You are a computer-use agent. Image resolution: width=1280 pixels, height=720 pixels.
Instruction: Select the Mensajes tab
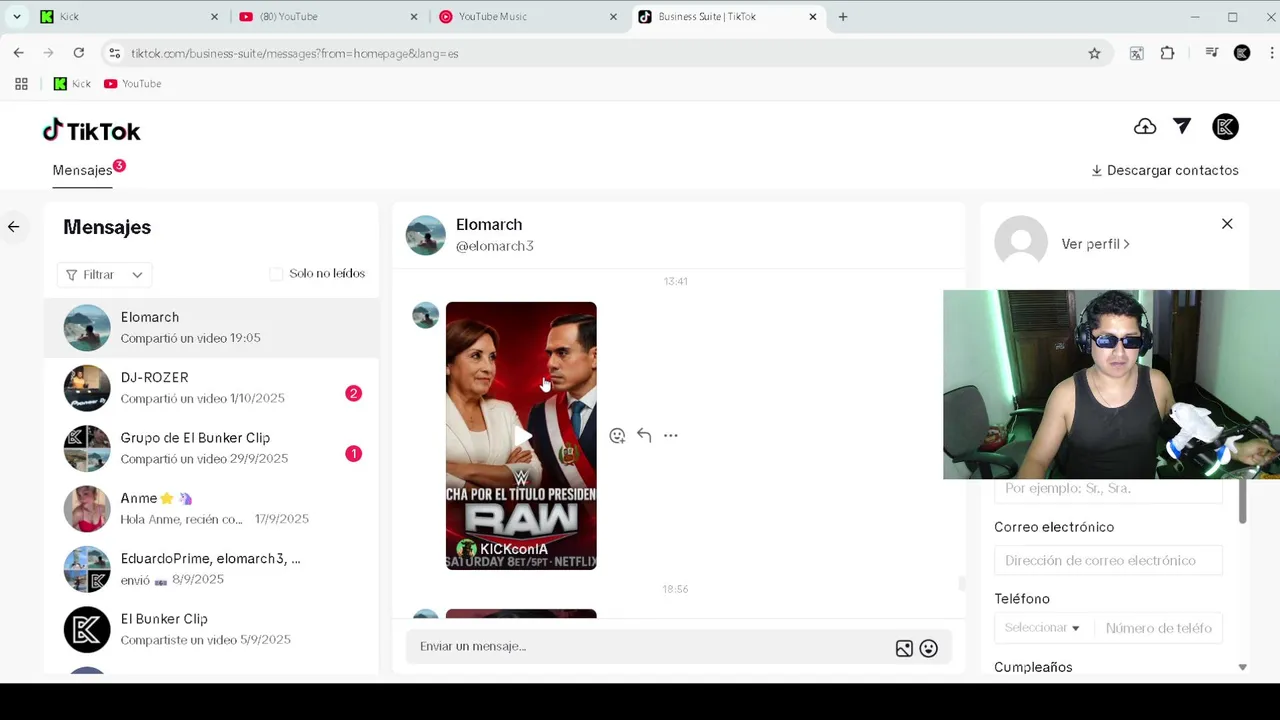[82, 170]
